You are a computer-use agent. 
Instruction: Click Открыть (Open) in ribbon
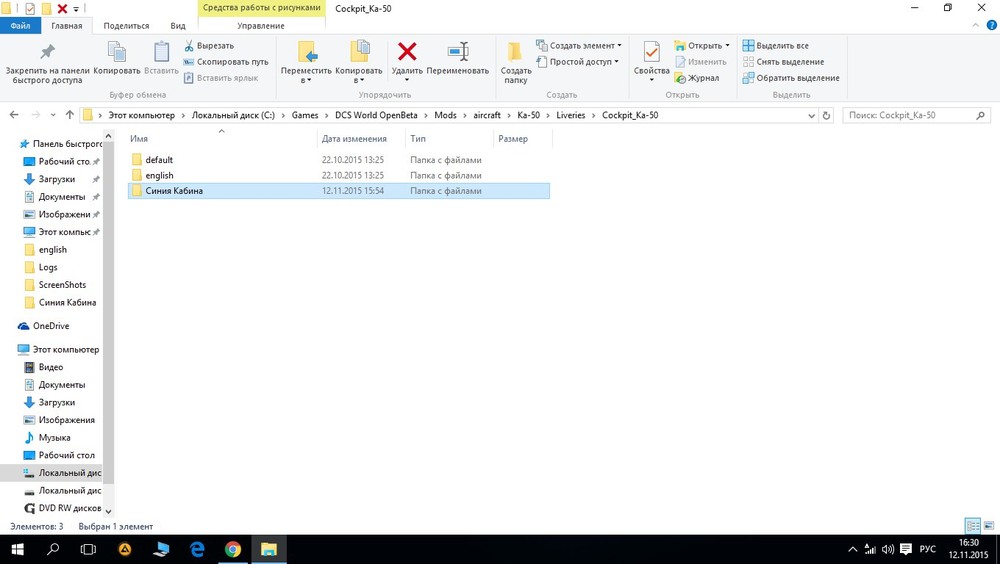[x=702, y=46]
